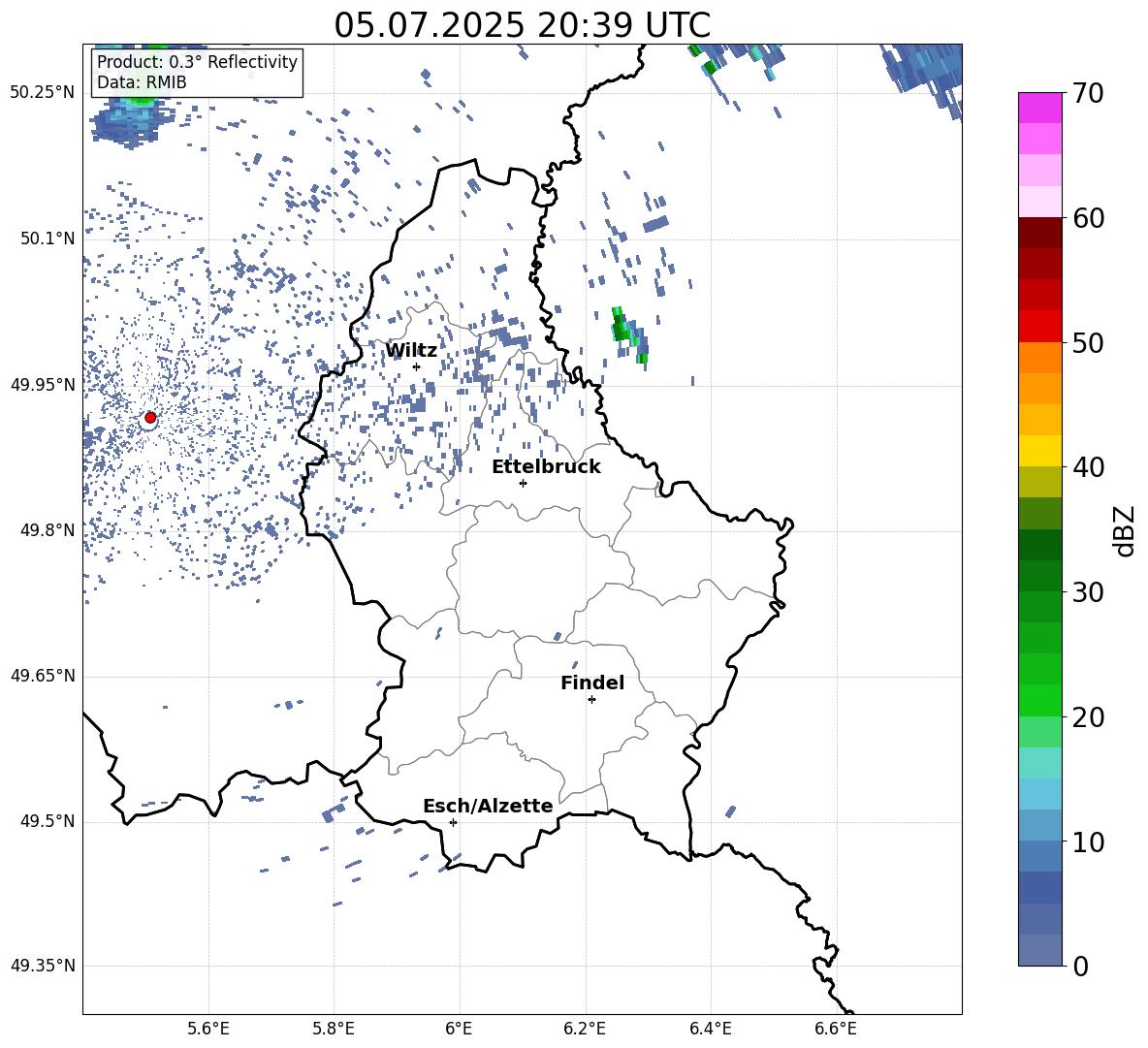
Task: Click the Findel city label
Action: pyautogui.click(x=592, y=683)
